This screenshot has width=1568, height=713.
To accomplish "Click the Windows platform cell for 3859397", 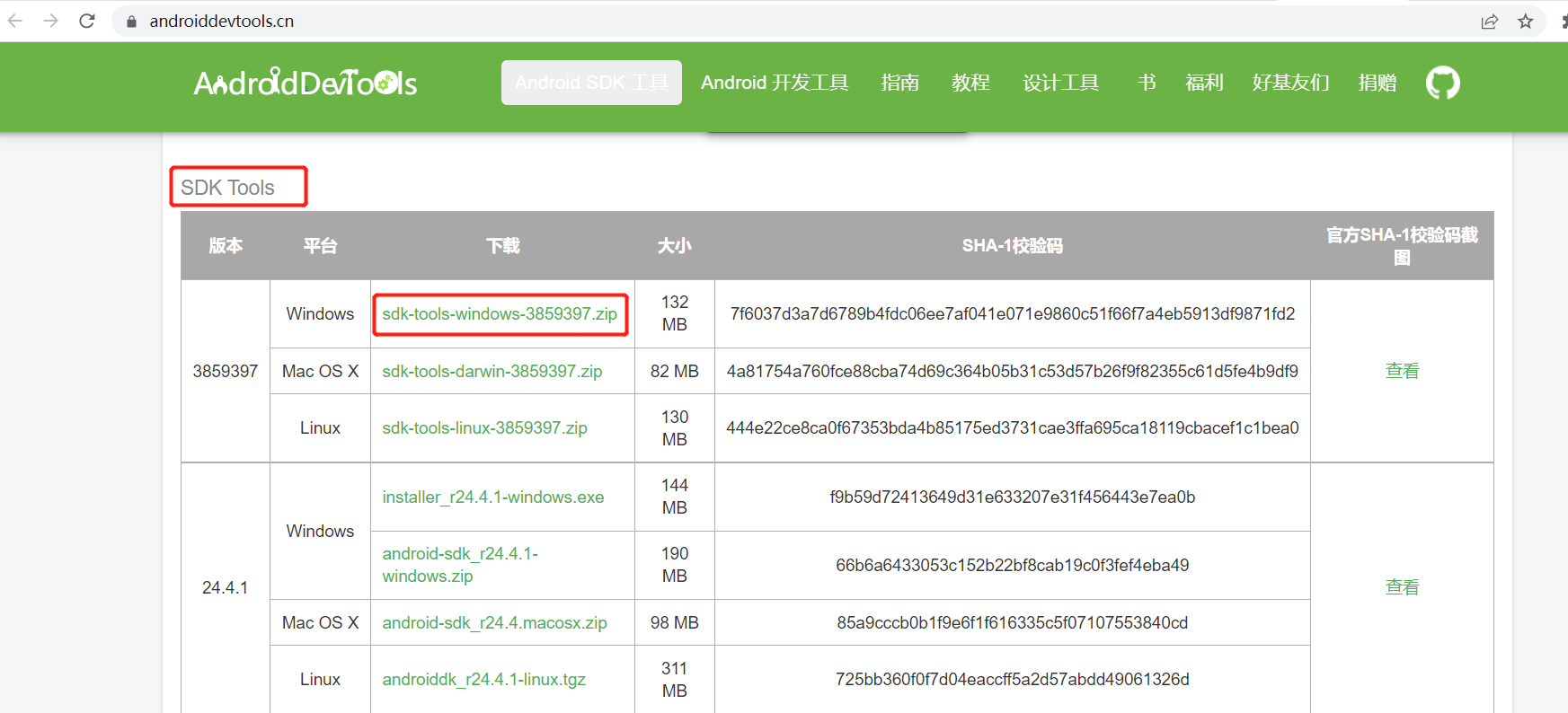I will [x=320, y=314].
